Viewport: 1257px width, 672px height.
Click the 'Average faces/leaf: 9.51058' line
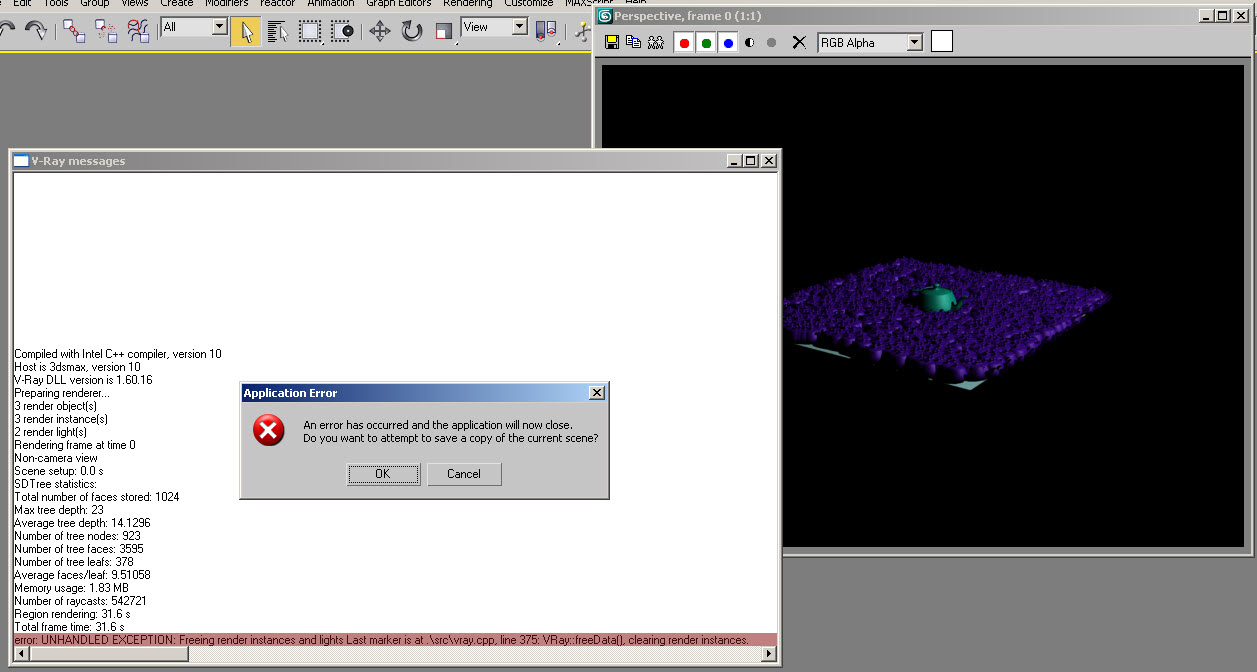pyautogui.click(x=82, y=575)
